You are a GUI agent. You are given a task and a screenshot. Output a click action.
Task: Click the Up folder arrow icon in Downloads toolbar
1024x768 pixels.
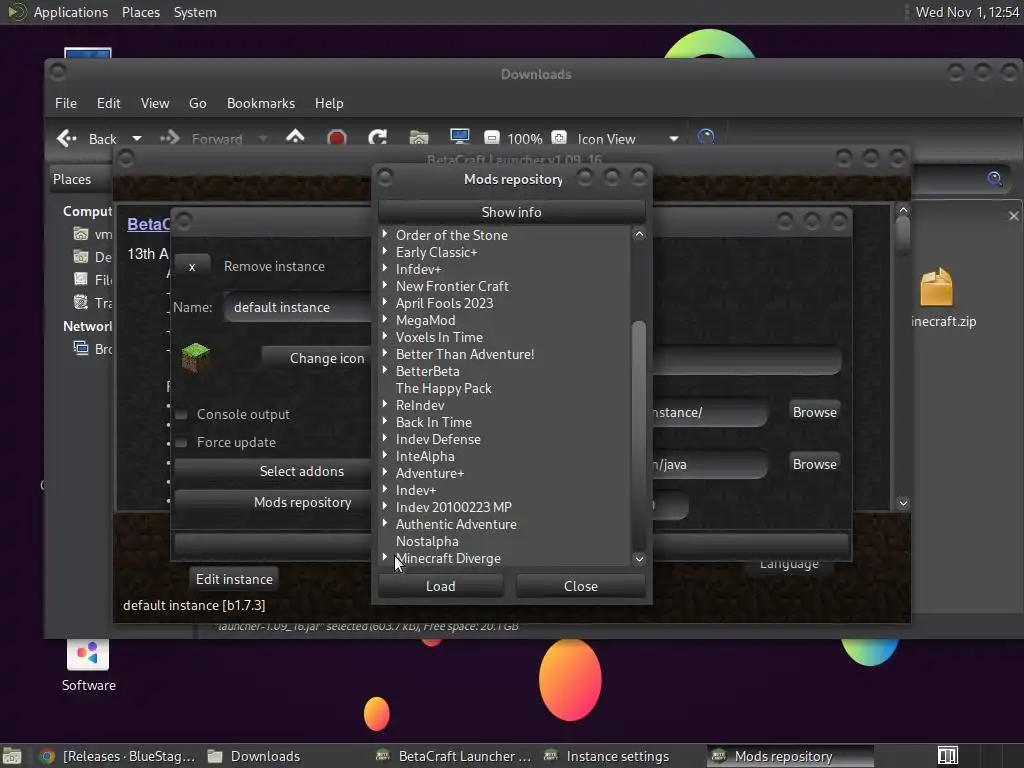click(295, 136)
